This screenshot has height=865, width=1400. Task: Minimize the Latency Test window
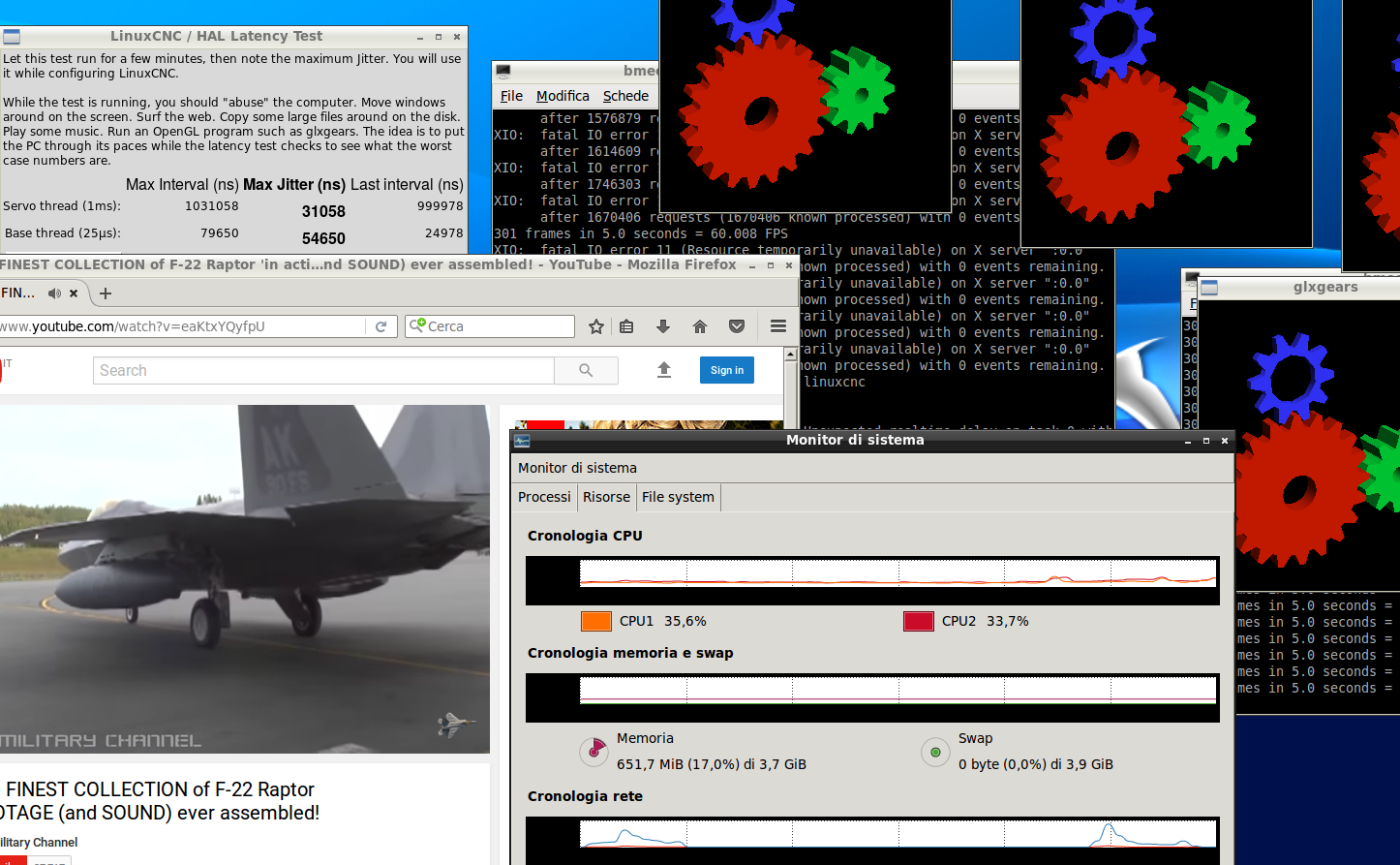(x=420, y=37)
